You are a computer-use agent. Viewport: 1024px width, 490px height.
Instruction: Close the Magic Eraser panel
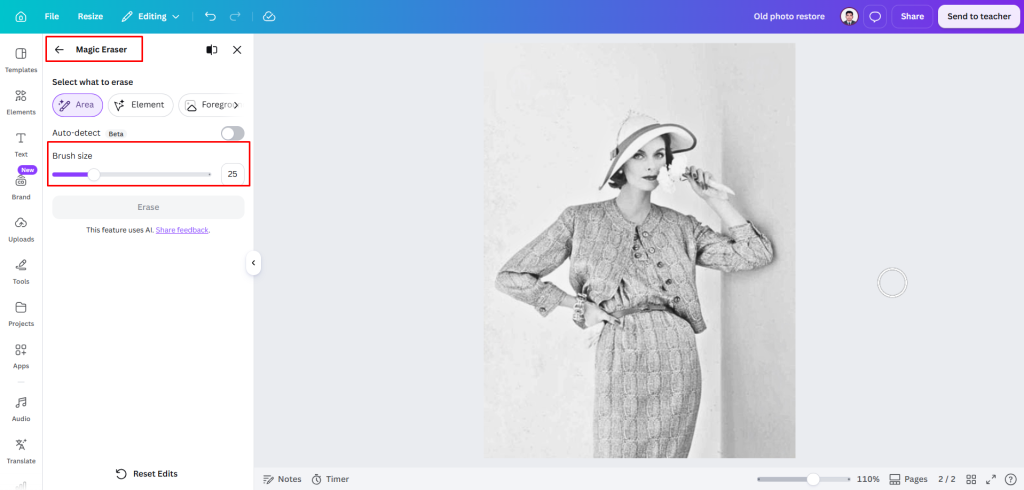tap(237, 50)
